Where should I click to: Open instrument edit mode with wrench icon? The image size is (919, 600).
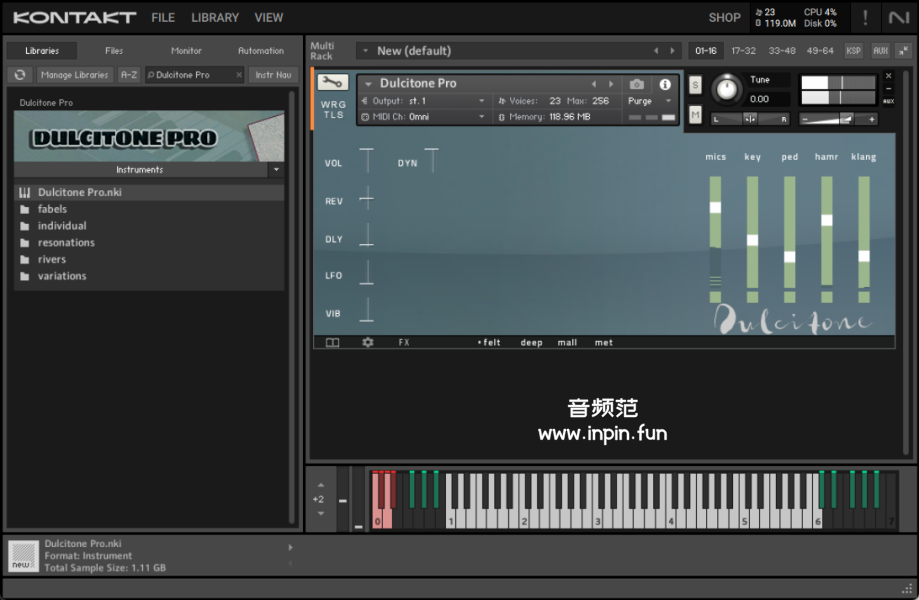[x=333, y=84]
